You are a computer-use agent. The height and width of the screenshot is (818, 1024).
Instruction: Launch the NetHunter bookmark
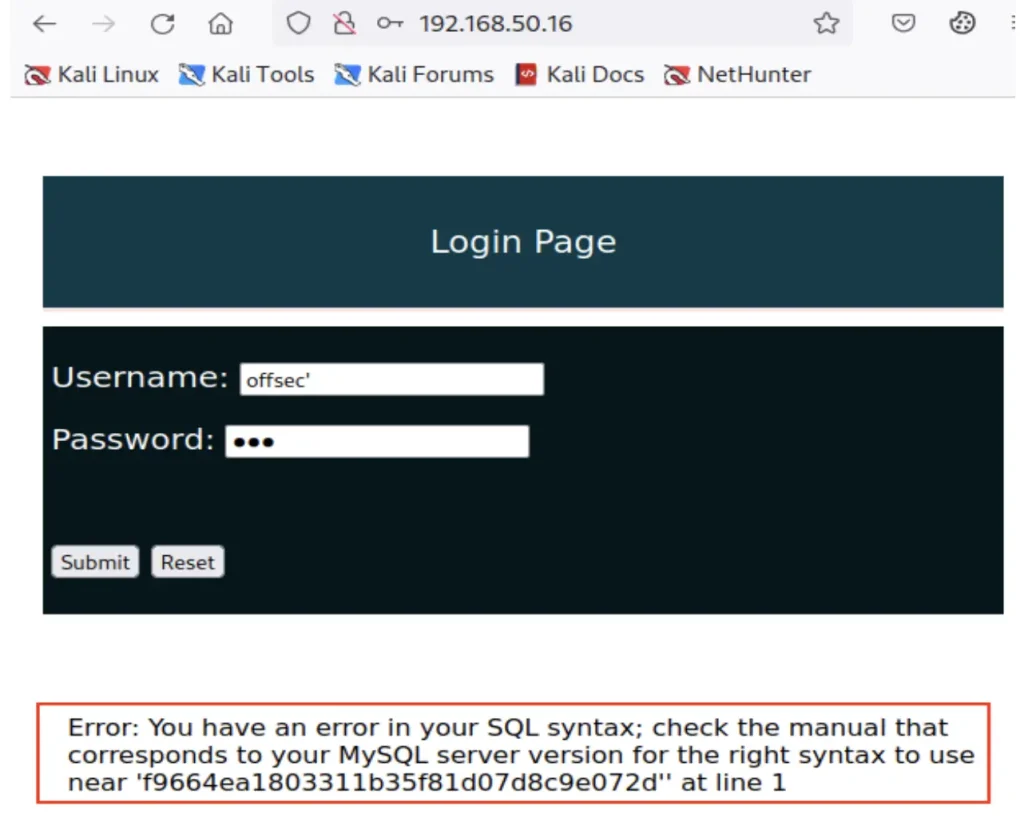click(x=737, y=75)
